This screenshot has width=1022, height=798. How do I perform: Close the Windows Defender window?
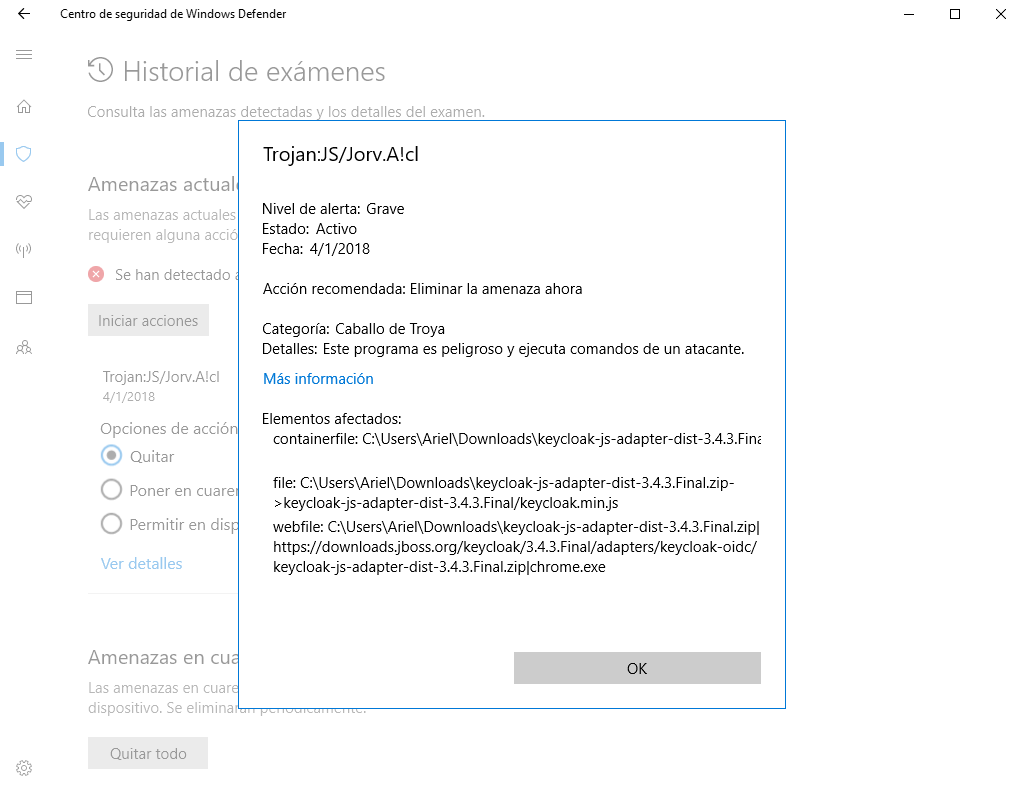click(x=1000, y=14)
